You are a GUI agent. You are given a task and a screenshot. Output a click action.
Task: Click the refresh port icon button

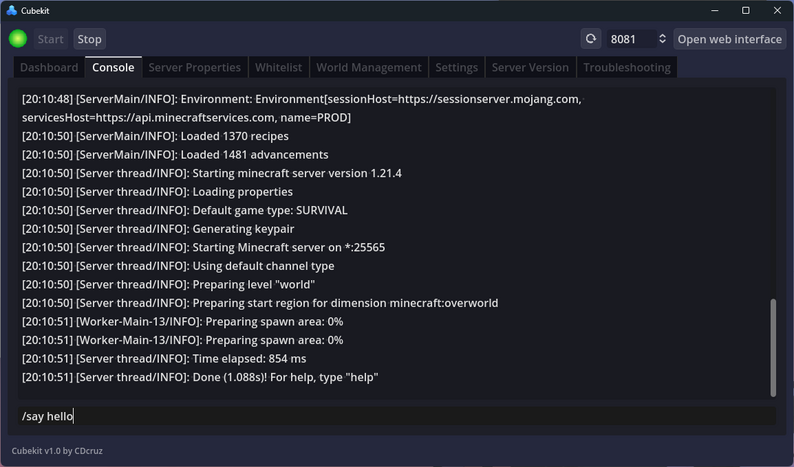(590, 39)
